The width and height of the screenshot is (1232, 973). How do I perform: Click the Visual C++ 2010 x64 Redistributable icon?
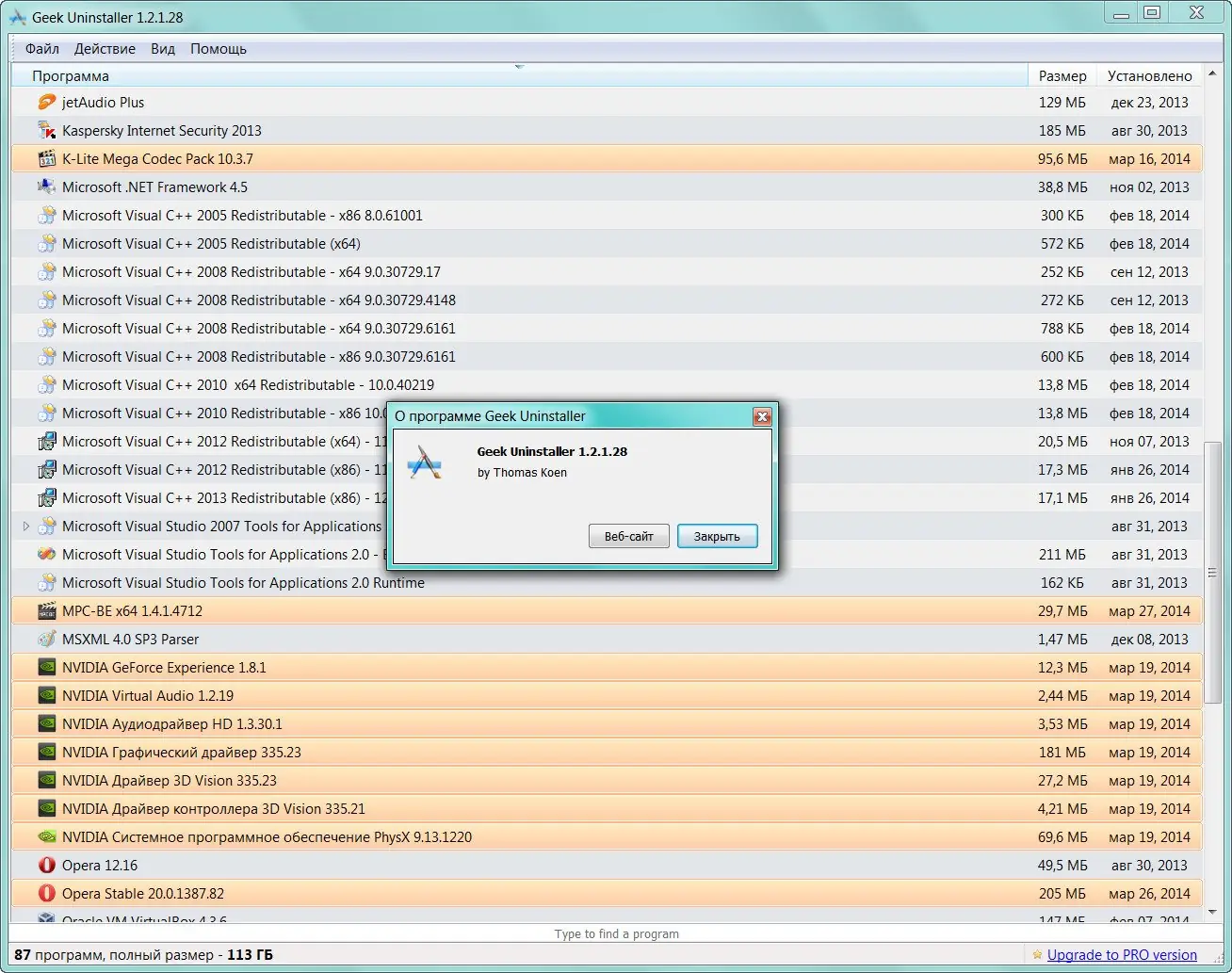[x=46, y=384]
